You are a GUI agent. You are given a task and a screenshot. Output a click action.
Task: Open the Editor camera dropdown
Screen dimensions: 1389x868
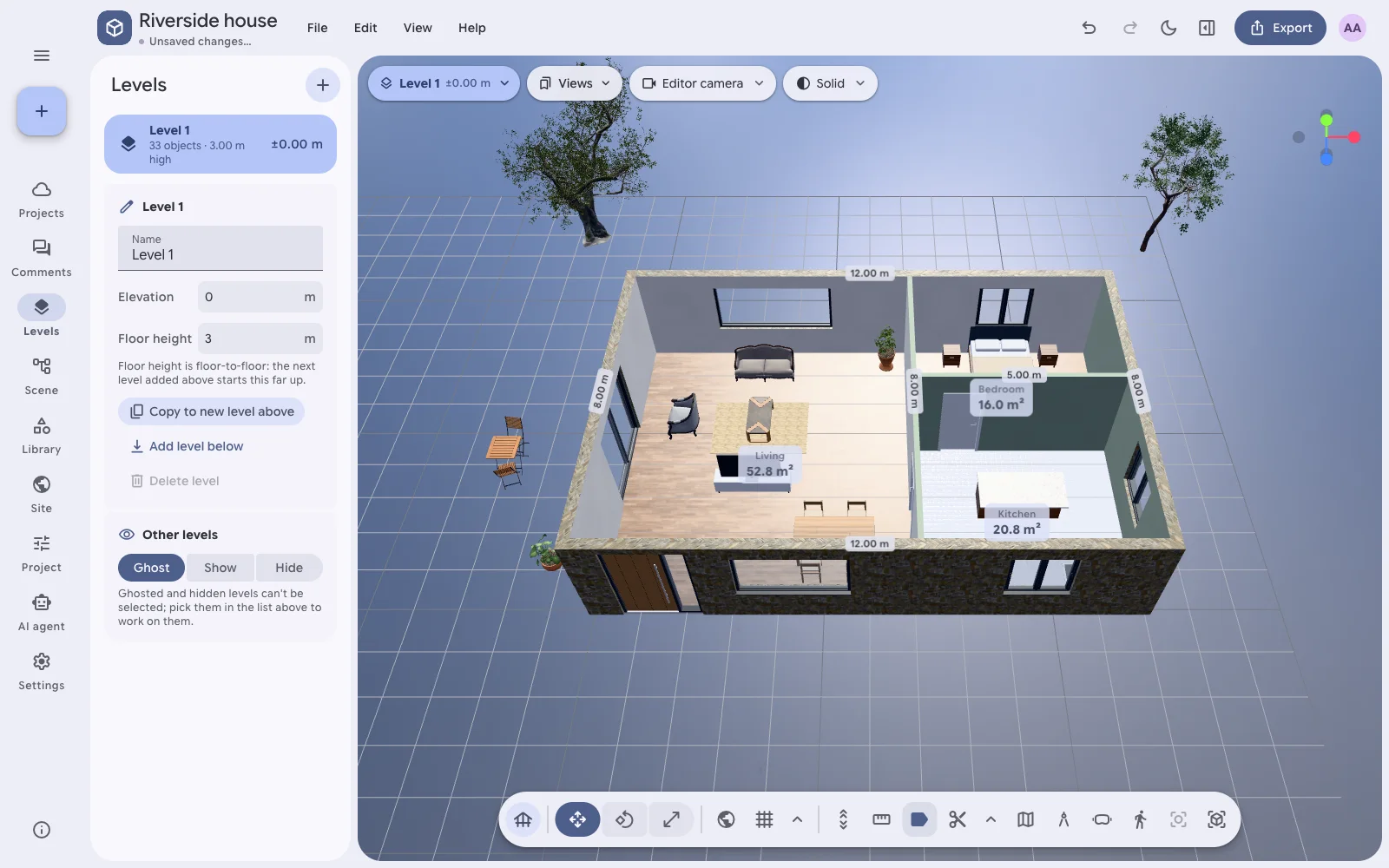click(x=702, y=83)
